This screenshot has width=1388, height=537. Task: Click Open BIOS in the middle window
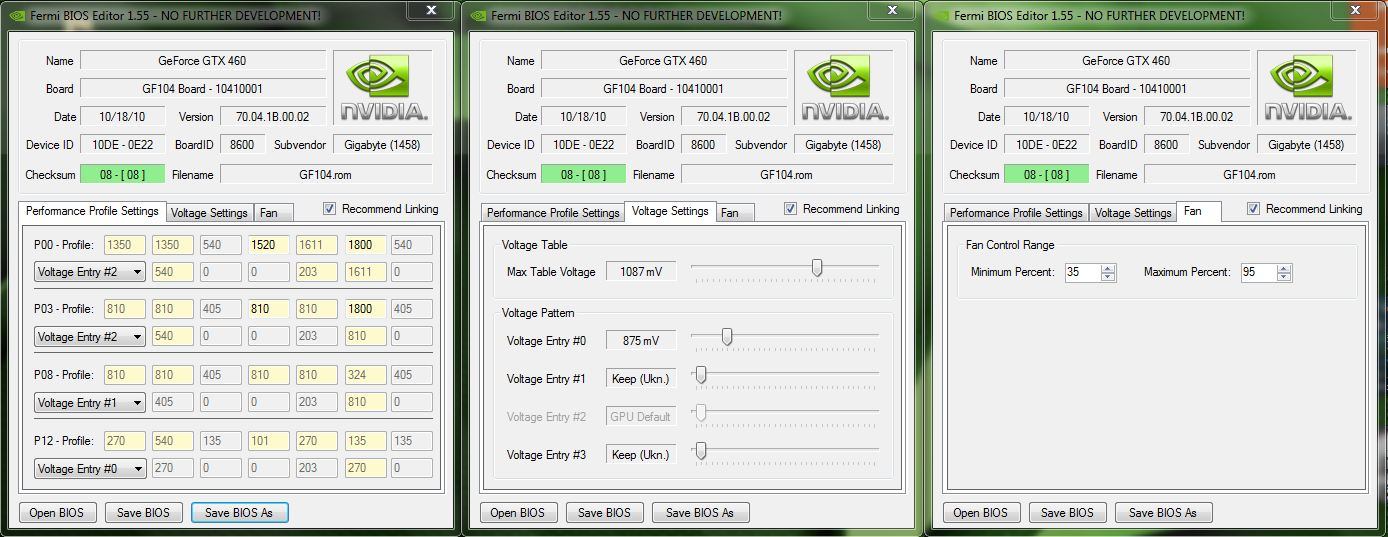pyautogui.click(x=518, y=513)
